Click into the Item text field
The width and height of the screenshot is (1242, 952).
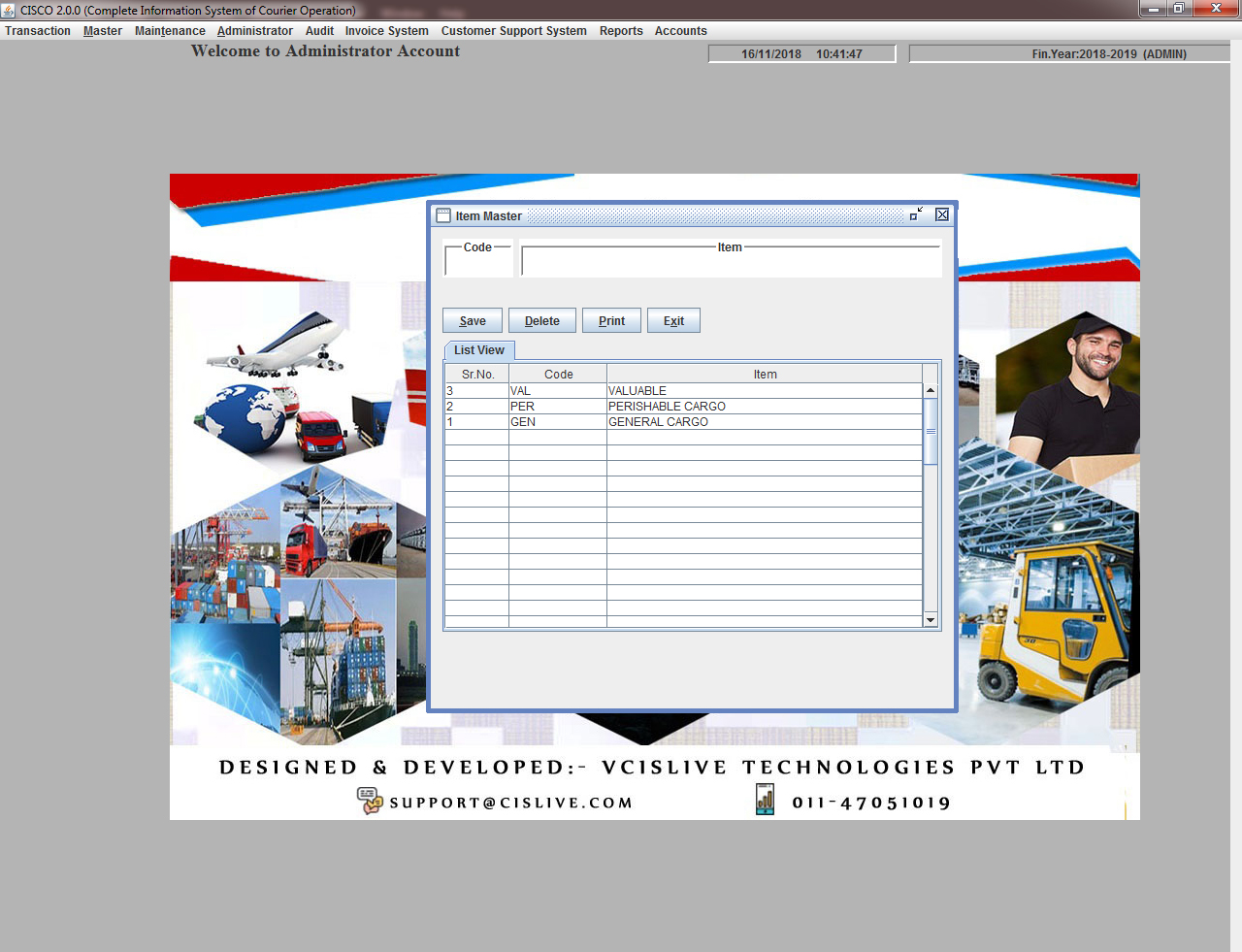pos(731,264)
